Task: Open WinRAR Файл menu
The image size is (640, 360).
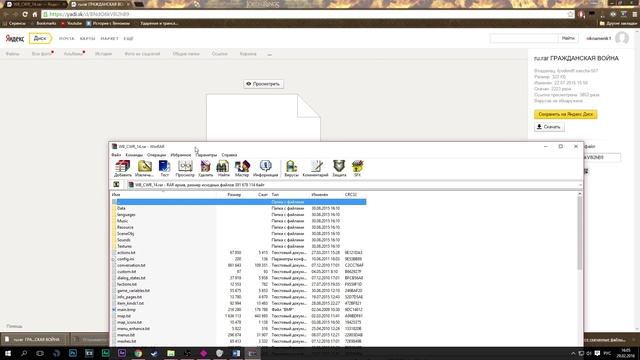Action: [116, 155]
